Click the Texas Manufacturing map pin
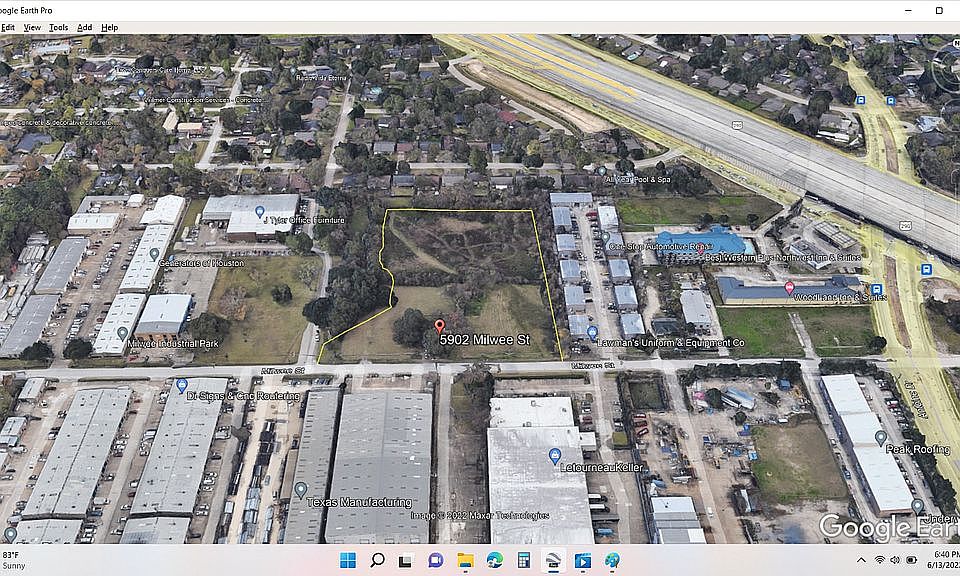Viewport: 960px width, 576px height. (x=300, y=490)
